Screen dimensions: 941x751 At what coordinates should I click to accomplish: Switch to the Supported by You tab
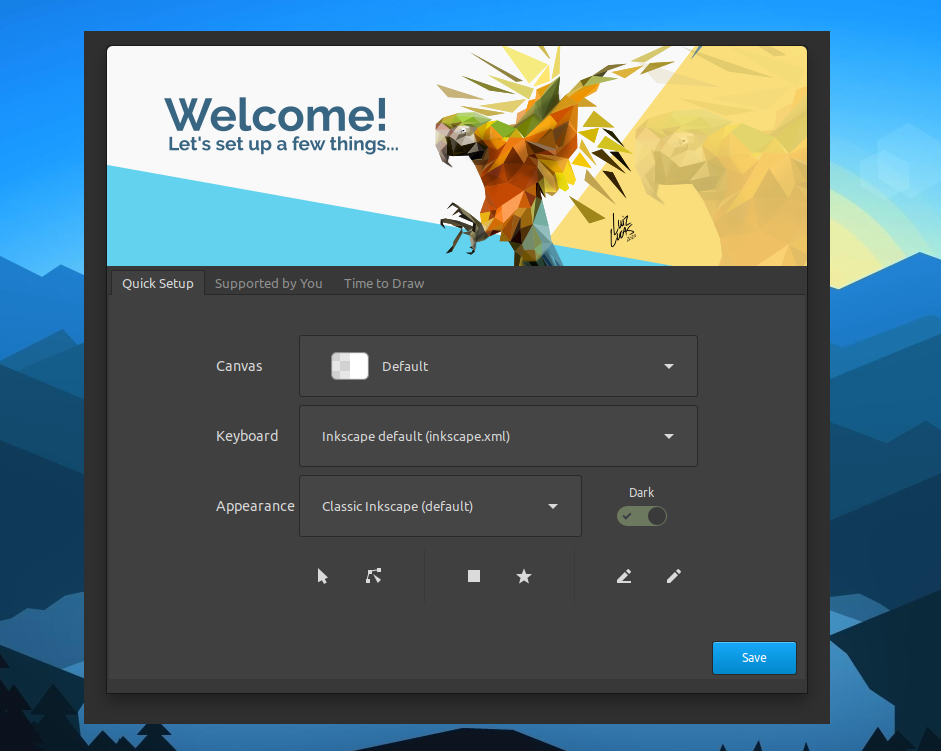pos(268,283)
